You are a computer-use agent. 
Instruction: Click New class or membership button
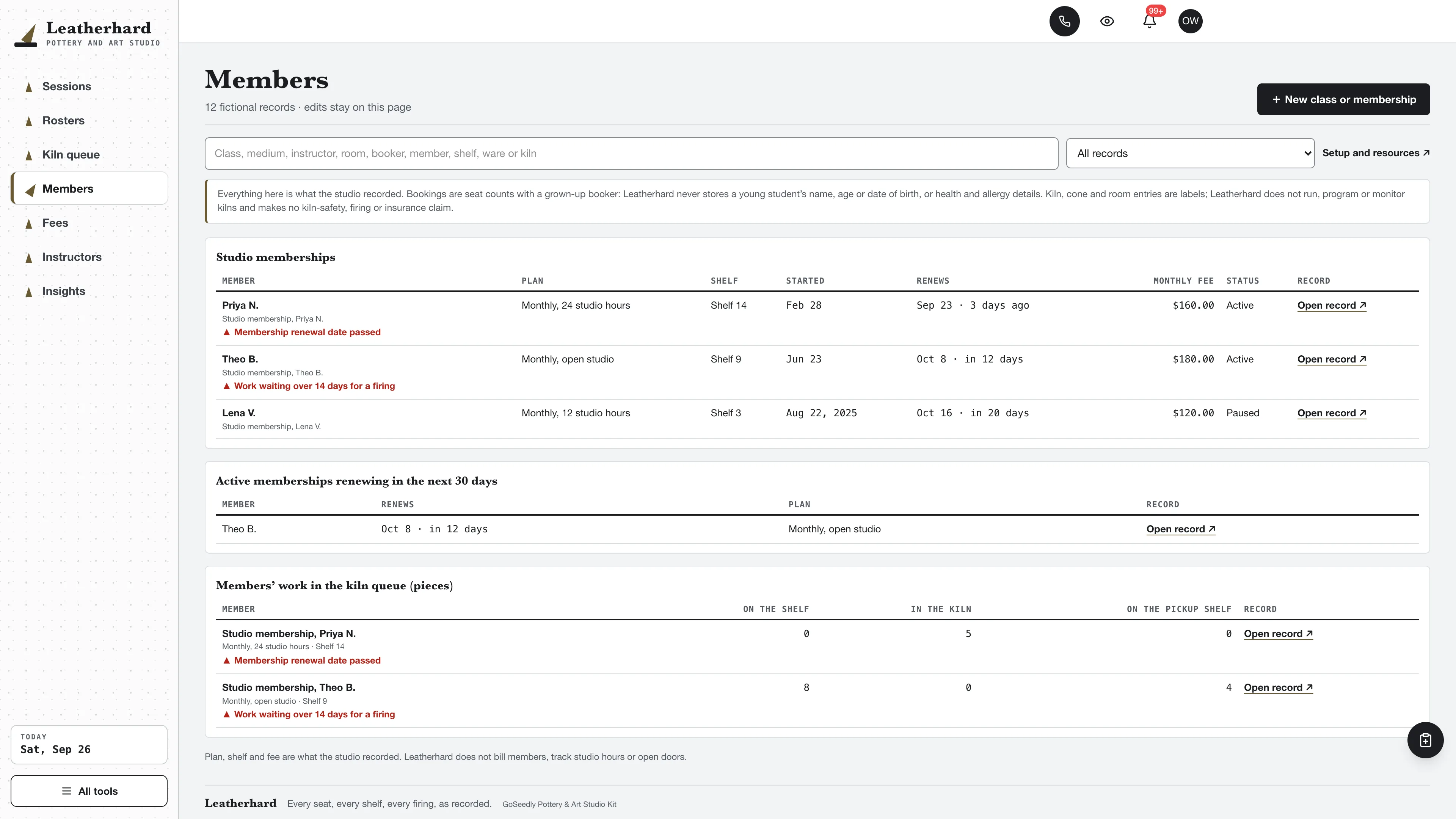coord(1343,99)
